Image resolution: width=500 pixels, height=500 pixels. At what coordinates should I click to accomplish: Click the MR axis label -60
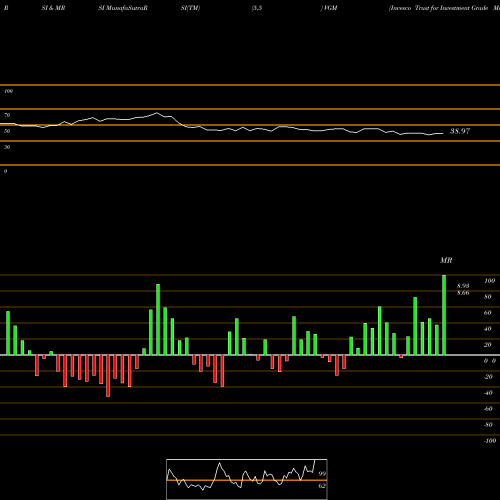(x=488, y=409)
